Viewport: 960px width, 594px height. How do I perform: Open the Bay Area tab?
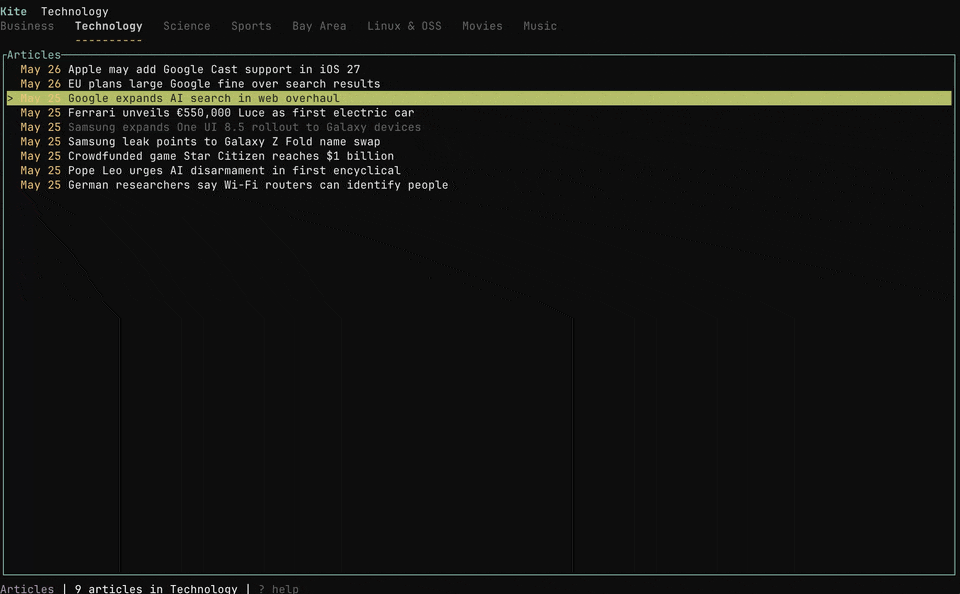(x=319, y=26)
